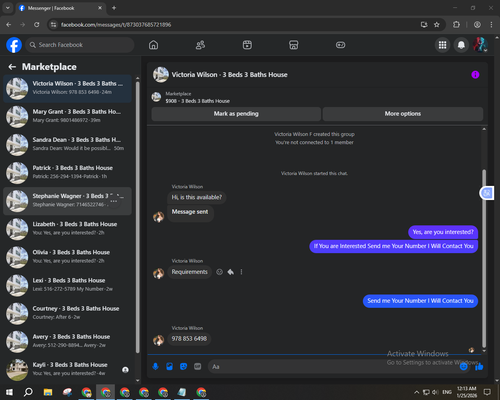Open a new browser tab
Screen dimensions: 500x400
114,8
